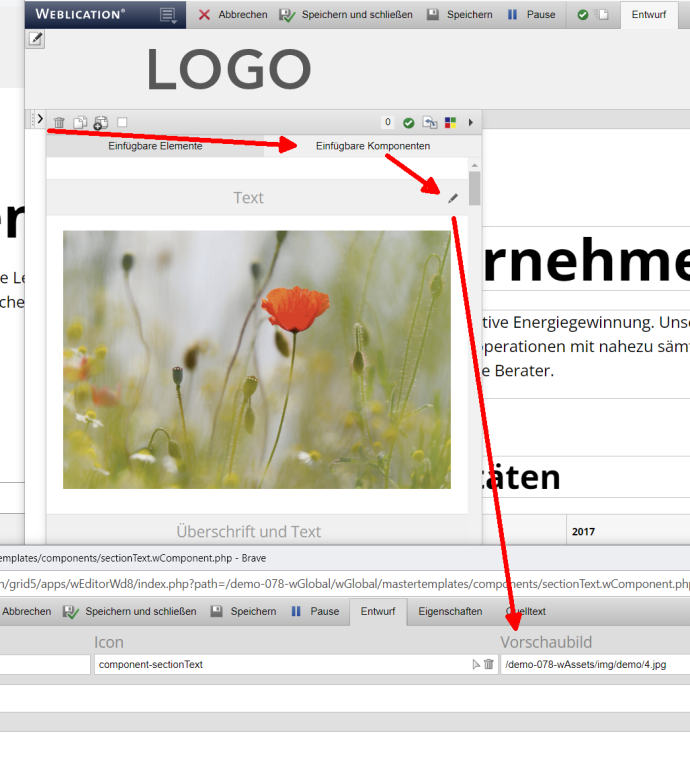Open the Quelltext tab
The image size is (690, 773).
coord(526,611)
